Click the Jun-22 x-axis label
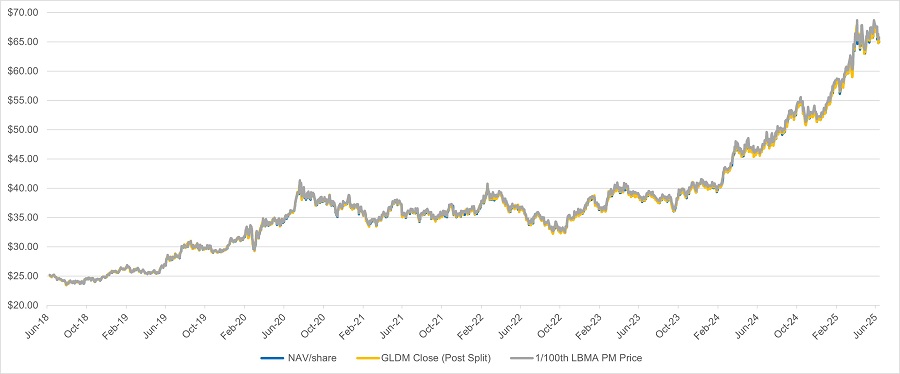 pos(512,325)
